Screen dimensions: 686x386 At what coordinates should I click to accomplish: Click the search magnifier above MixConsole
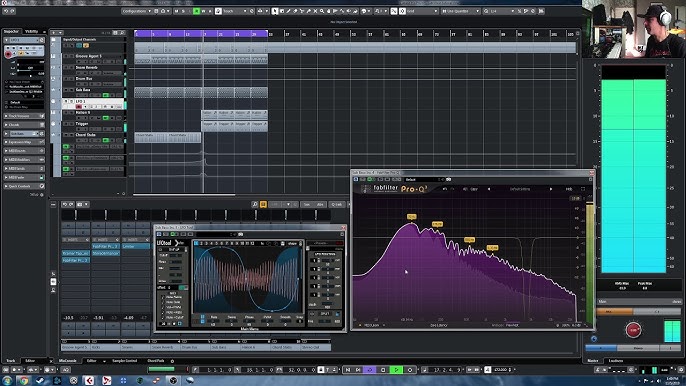point(255,204)
